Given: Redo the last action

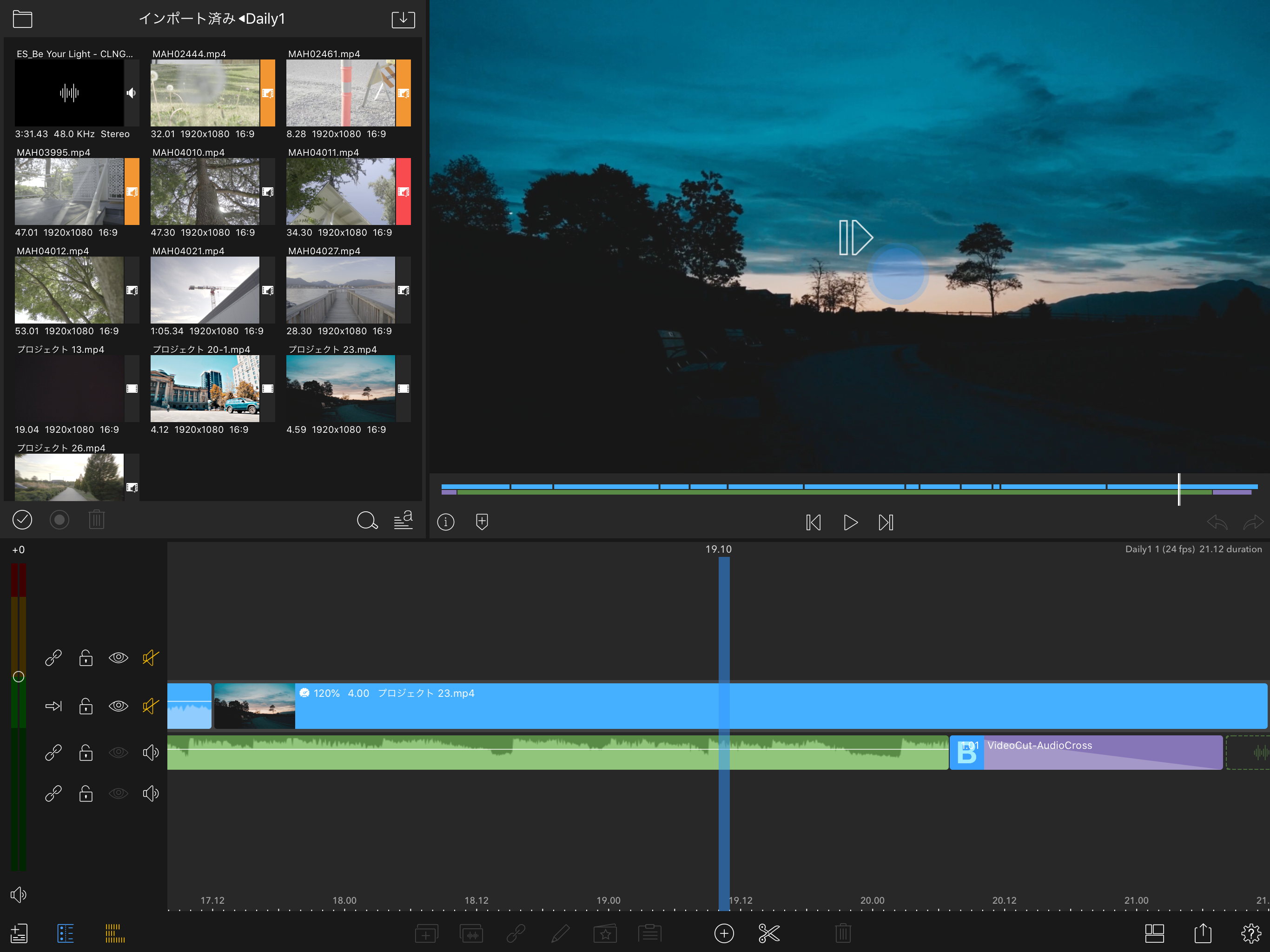Looking at the screenshot, I should 1253,522.
